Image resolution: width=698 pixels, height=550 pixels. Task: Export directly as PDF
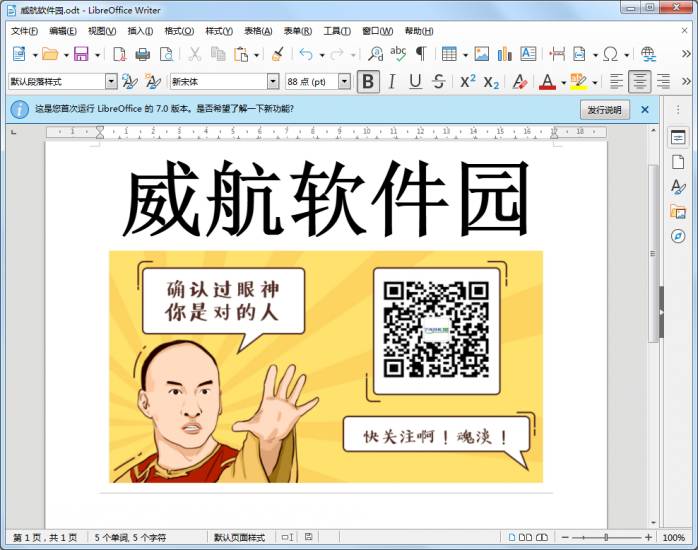[119, 54]
